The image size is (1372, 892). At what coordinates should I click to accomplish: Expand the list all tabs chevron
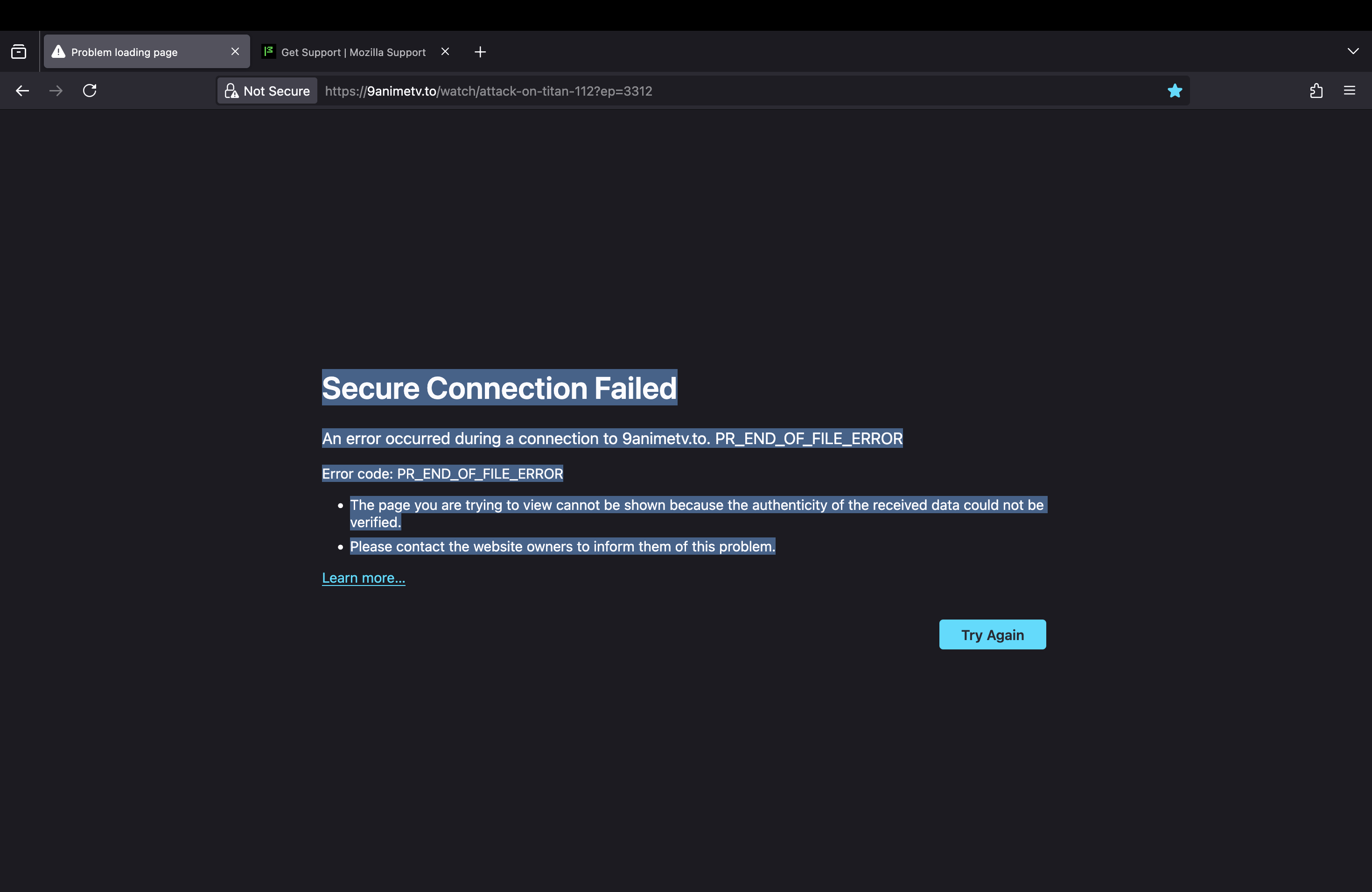(1352, 51)
